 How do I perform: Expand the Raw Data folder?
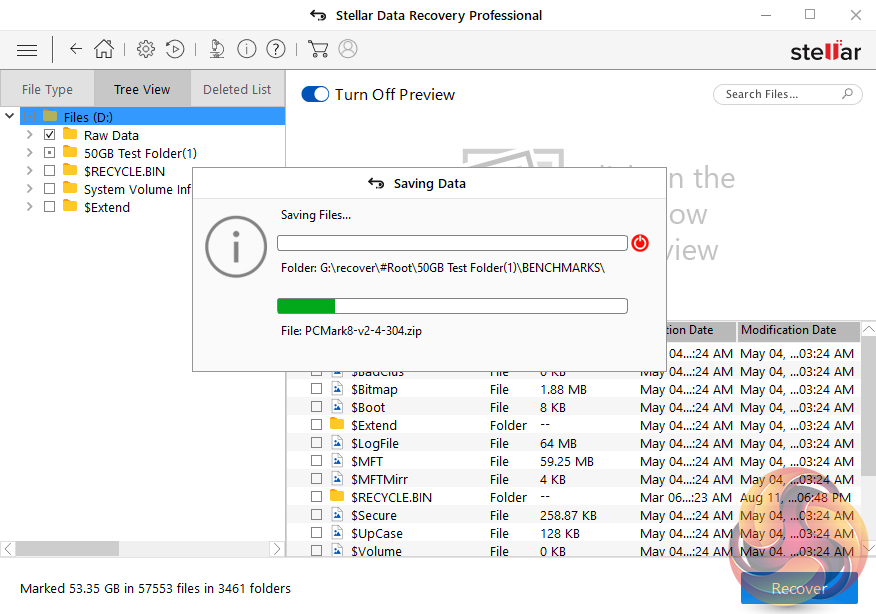coord(29,135)
